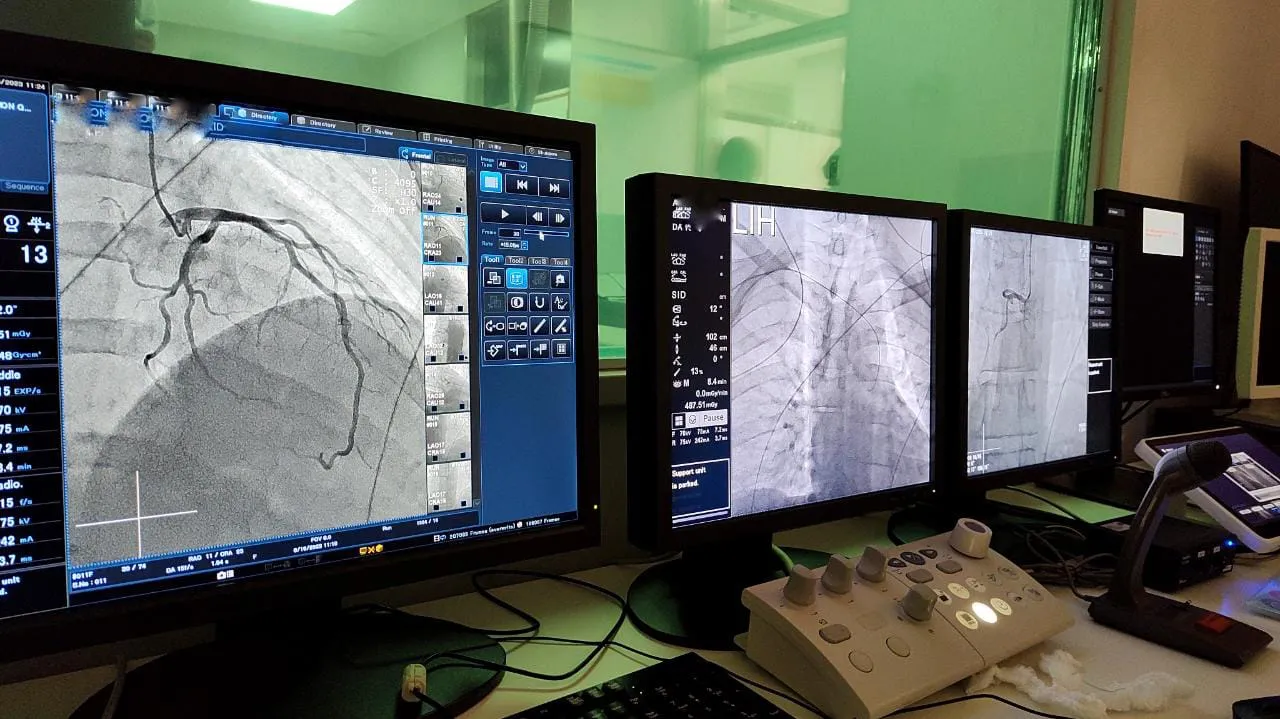The image size is (1280, 719).
Task: Step back one frame
Action: pyautogui.click(x=537, y=216)
